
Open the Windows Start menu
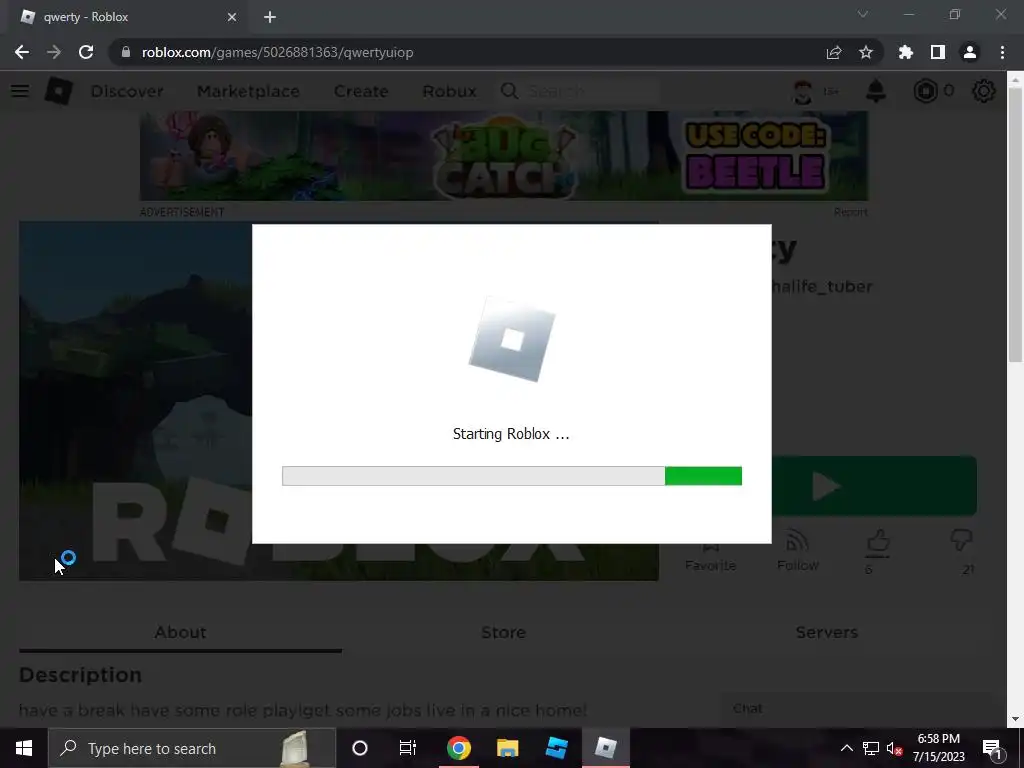pyautogui.click(x=24, y=748)
